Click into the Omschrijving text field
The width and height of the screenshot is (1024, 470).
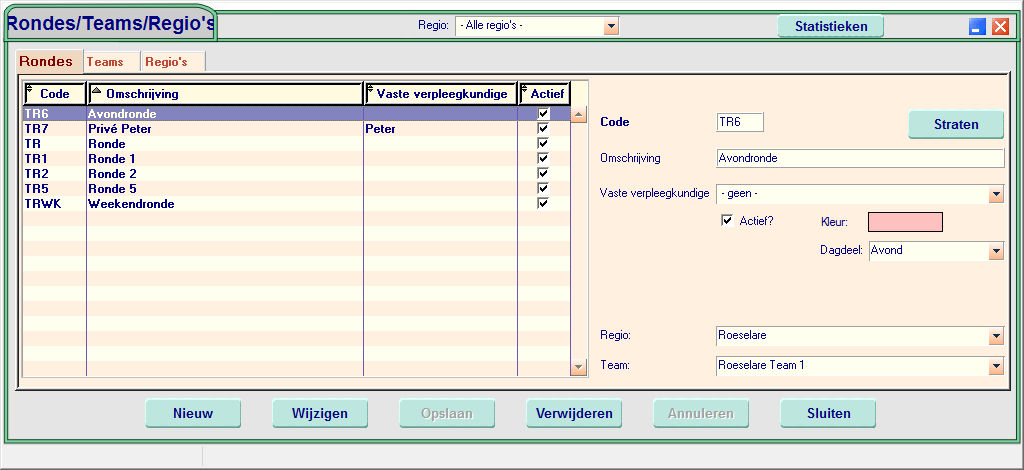860,158
